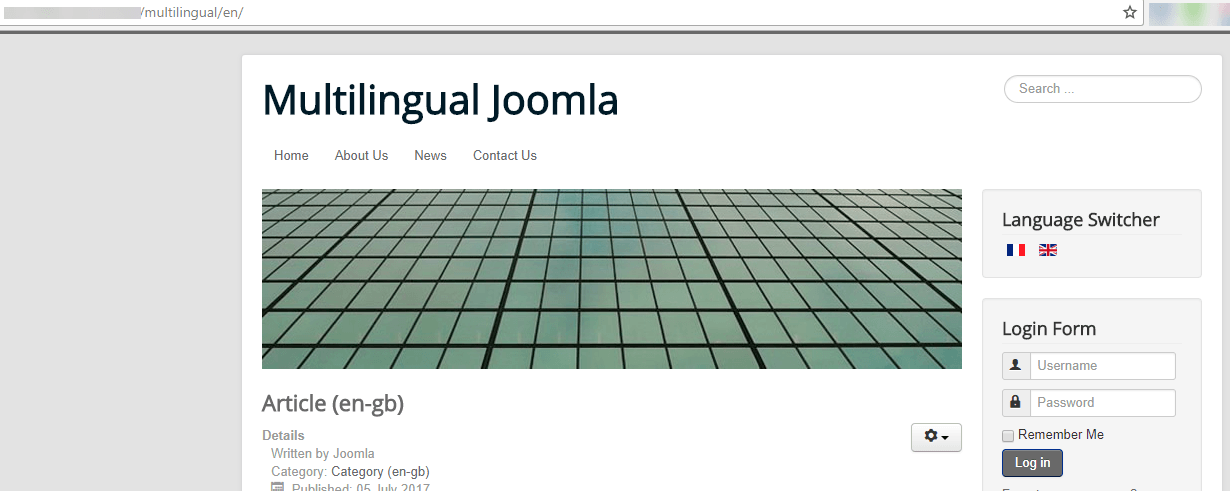This screenshot has width=1230, height=491.
Task: Click the calendar icon beside Published date
Action: (x=278, y=488)
